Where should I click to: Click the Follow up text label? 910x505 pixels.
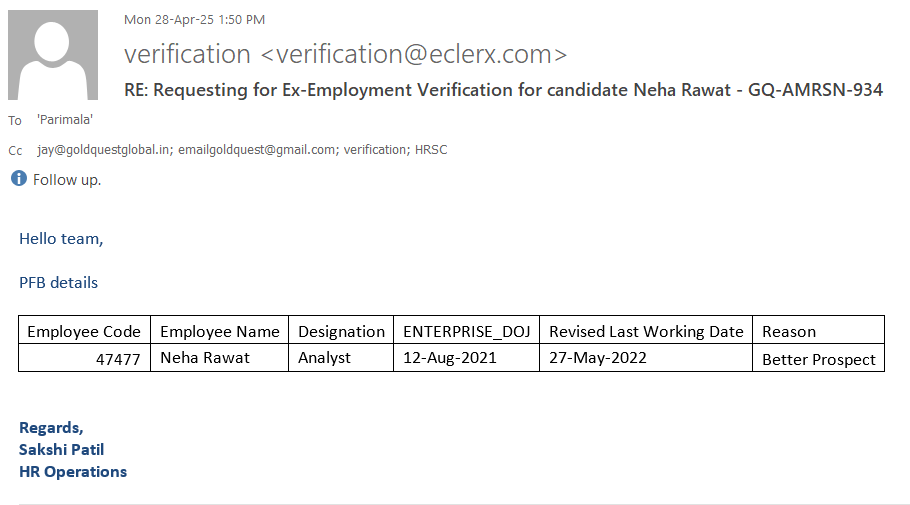coord(67,180)
